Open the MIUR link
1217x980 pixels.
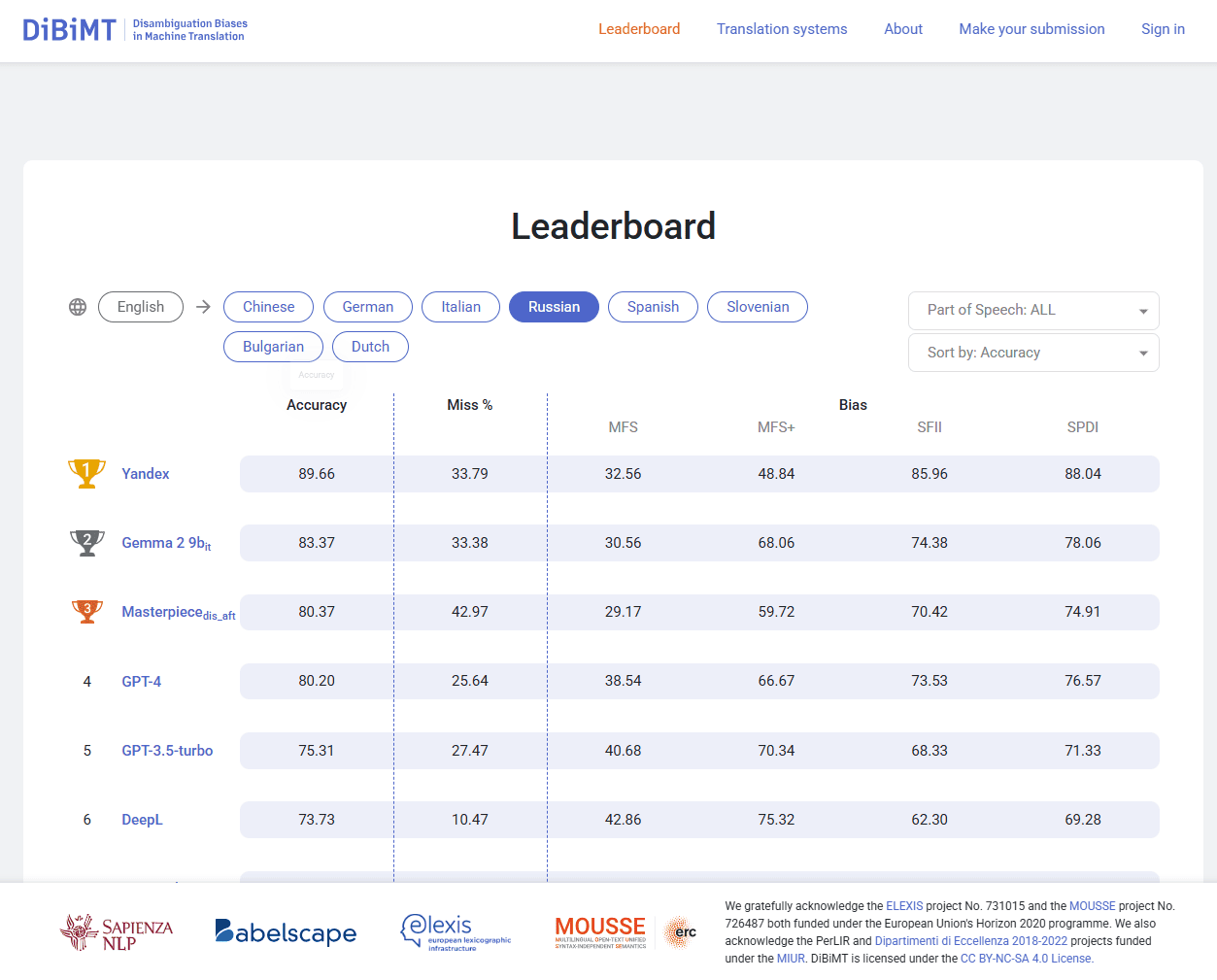(x=791, y=959)
